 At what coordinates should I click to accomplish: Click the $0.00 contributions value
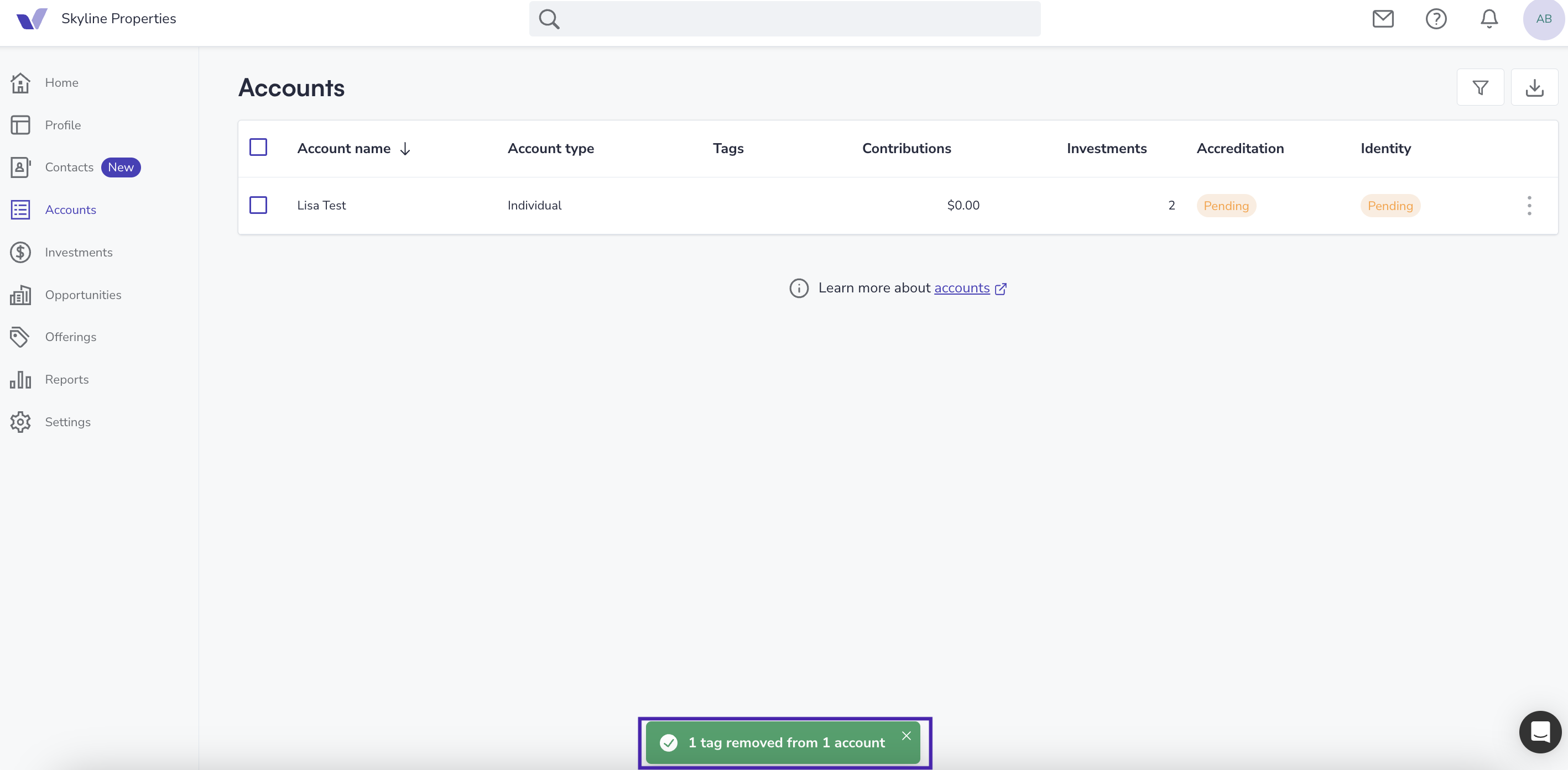963,206
